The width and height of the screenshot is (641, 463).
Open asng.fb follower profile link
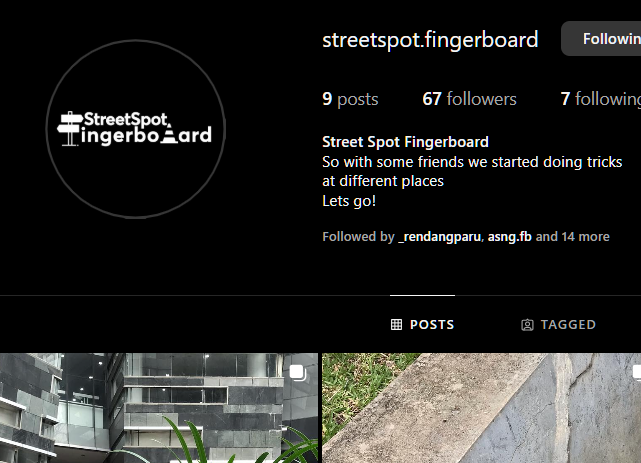click(x=509, y=237)
